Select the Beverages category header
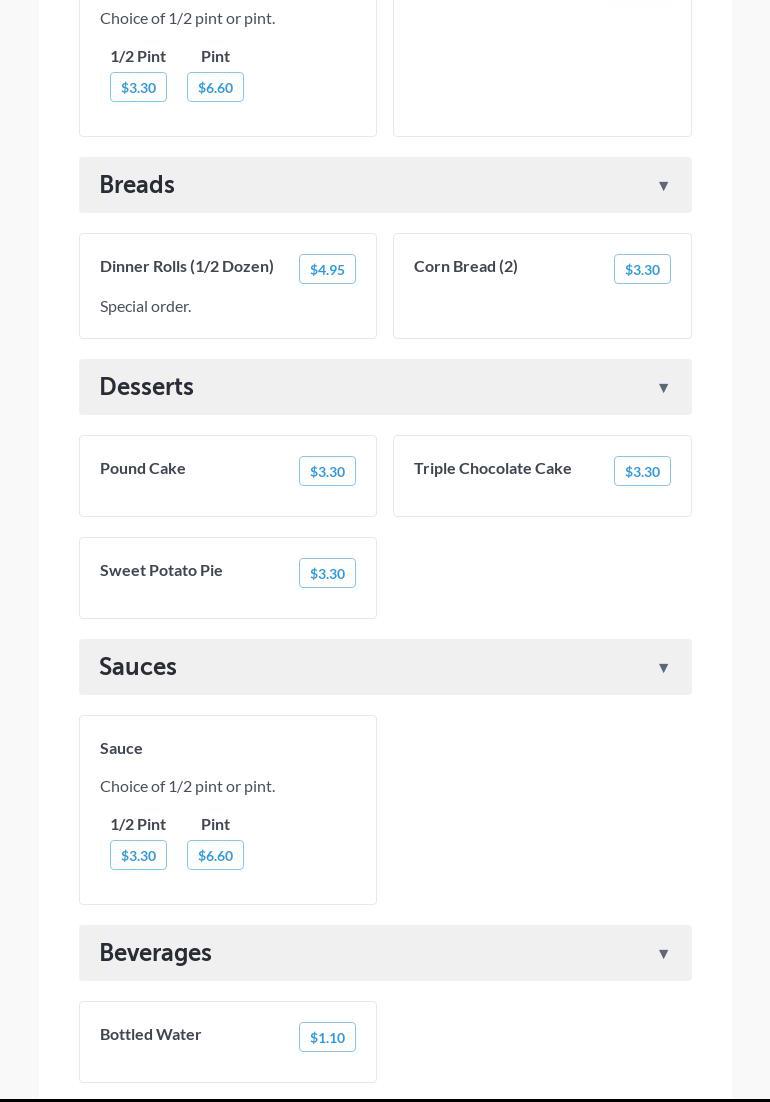Image resolution: width=770 pixels, height=1102 pixels. 156,953
